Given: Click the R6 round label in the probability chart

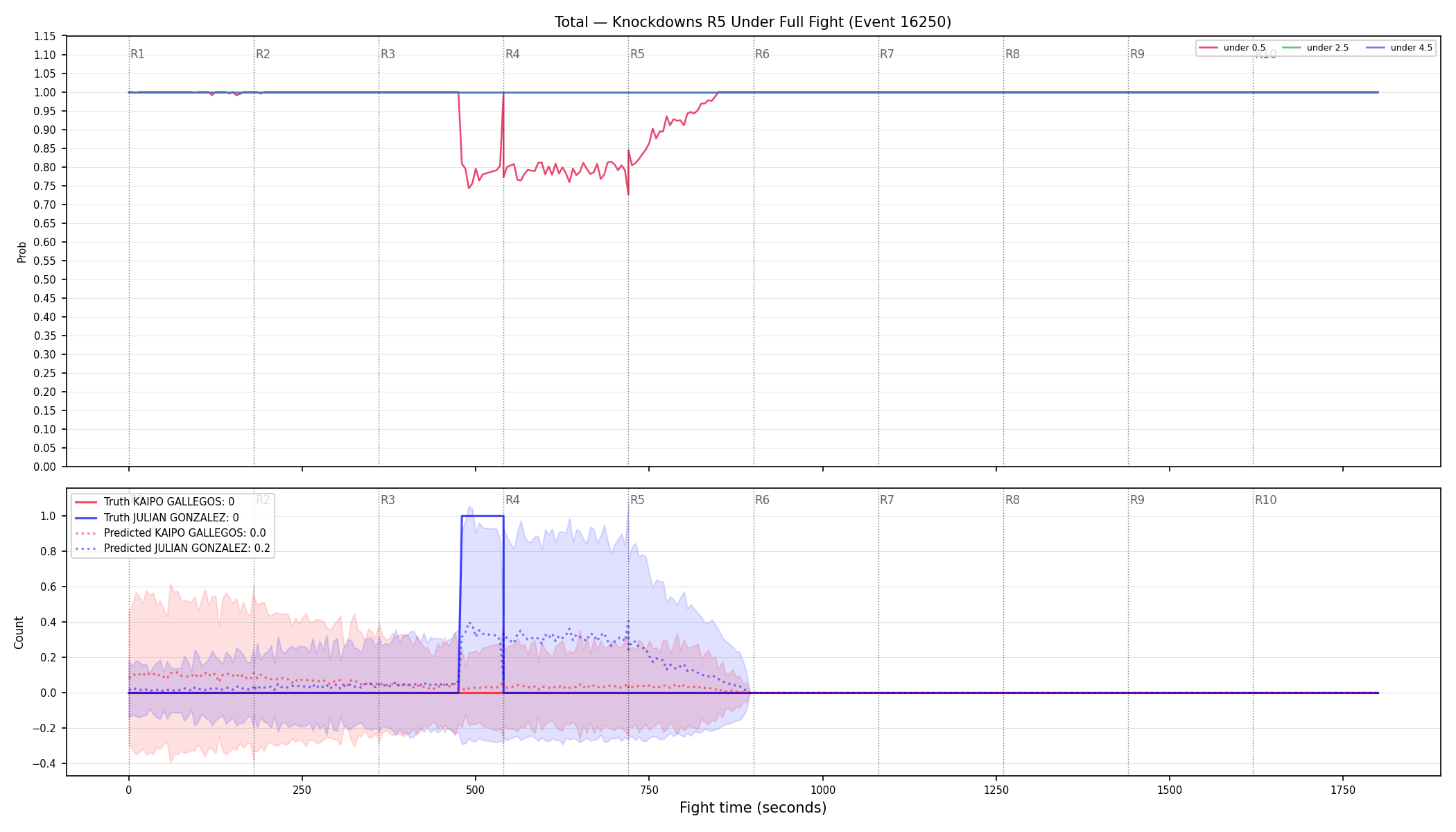Looking at the screenshot, I should pos(762,54).
